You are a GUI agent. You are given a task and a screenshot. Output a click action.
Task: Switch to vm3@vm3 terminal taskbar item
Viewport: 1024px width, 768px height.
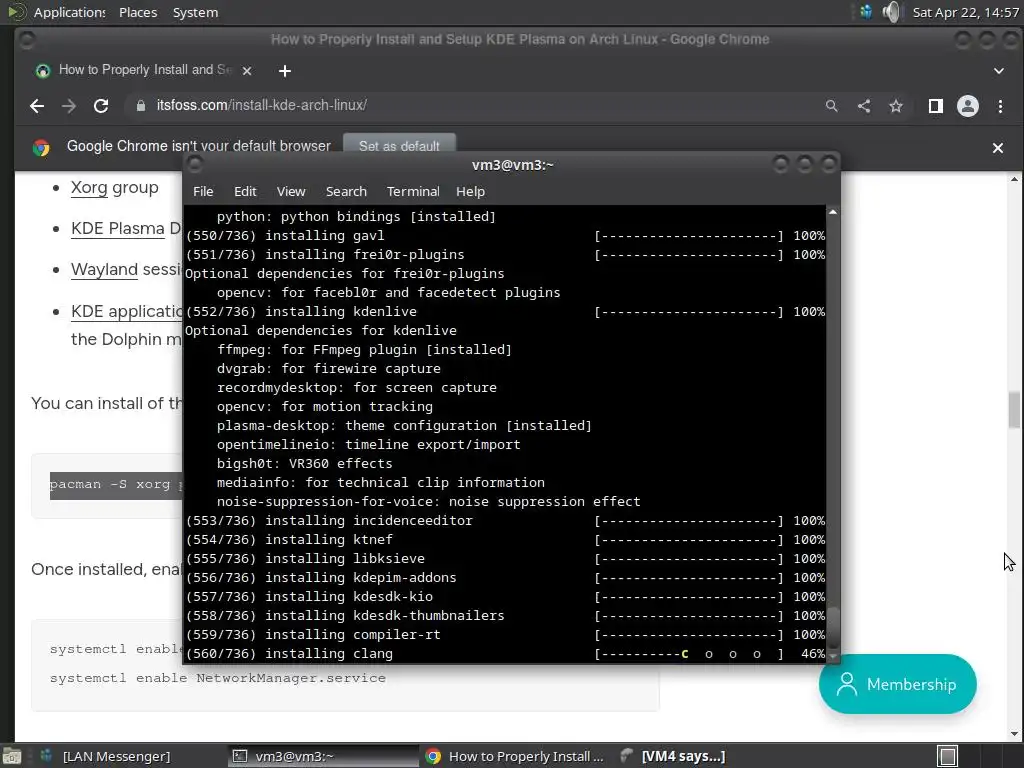(323, 756)
